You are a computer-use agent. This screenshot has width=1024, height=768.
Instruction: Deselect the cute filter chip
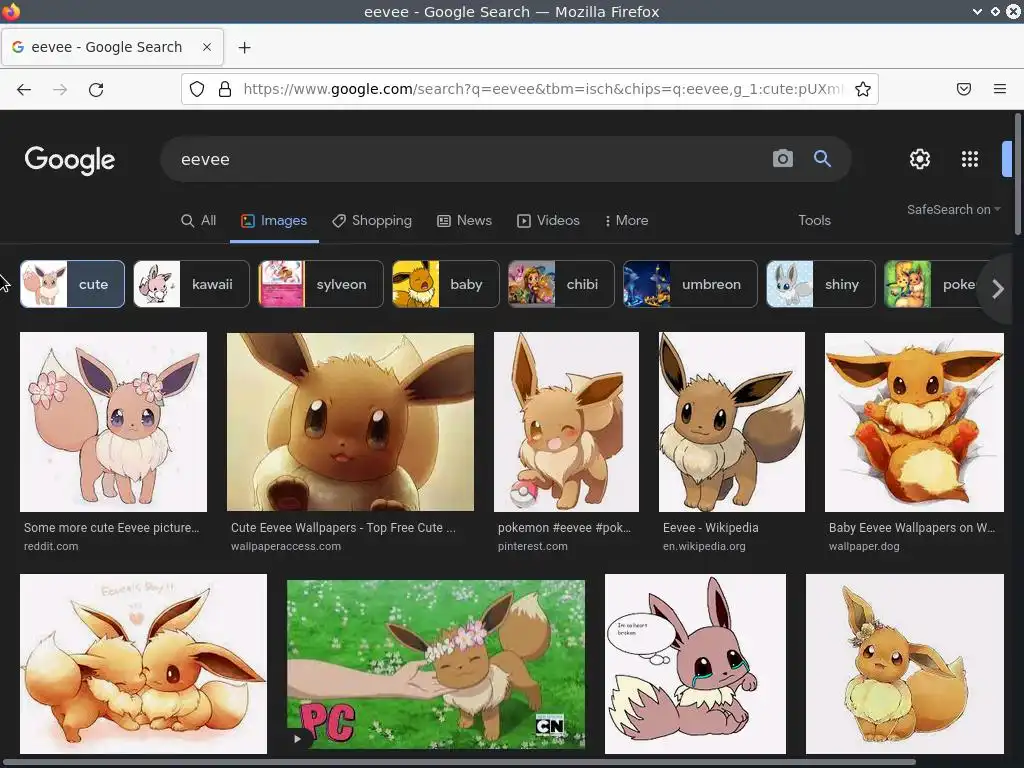pos(72,284)
